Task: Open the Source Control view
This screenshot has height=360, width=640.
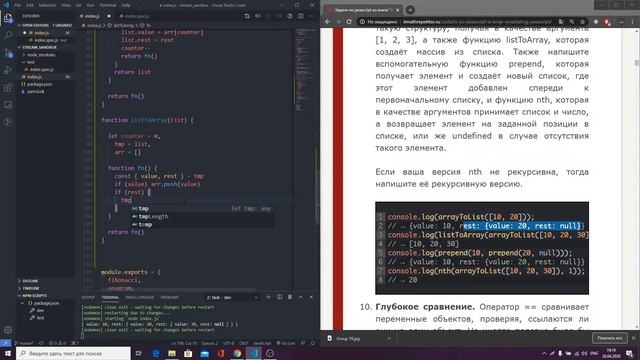Action: (8, 53)
